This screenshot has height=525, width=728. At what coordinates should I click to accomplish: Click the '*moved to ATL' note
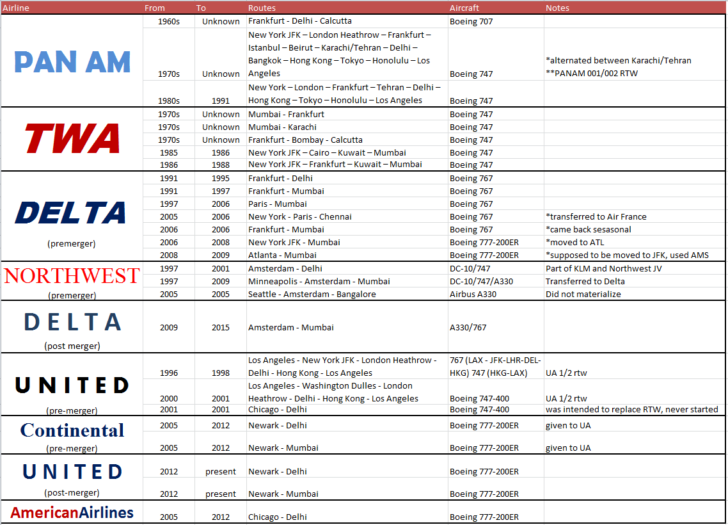pyautogui.click(x=576, y=242)
